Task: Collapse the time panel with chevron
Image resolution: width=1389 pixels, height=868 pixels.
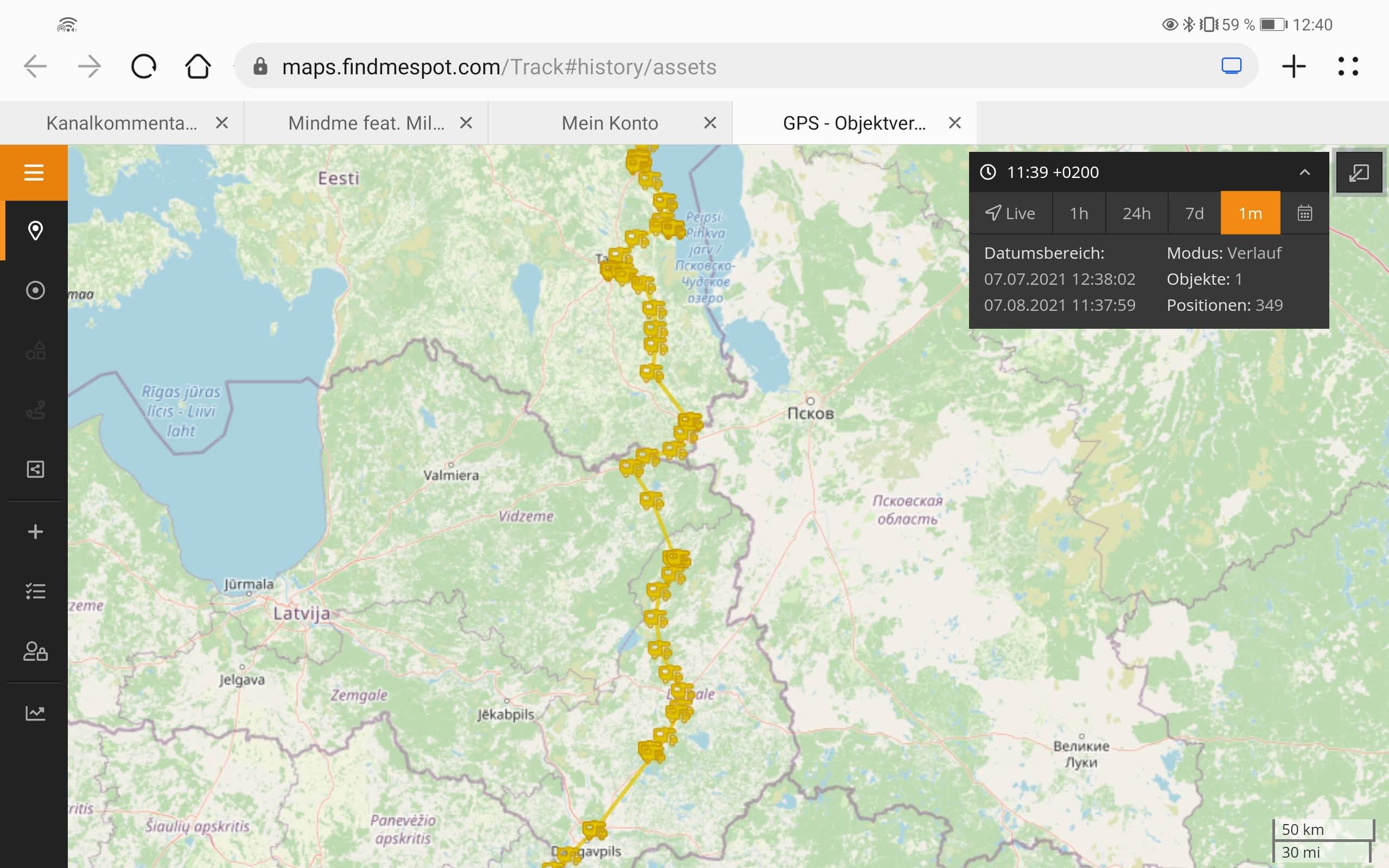Action: point(1304,172)
